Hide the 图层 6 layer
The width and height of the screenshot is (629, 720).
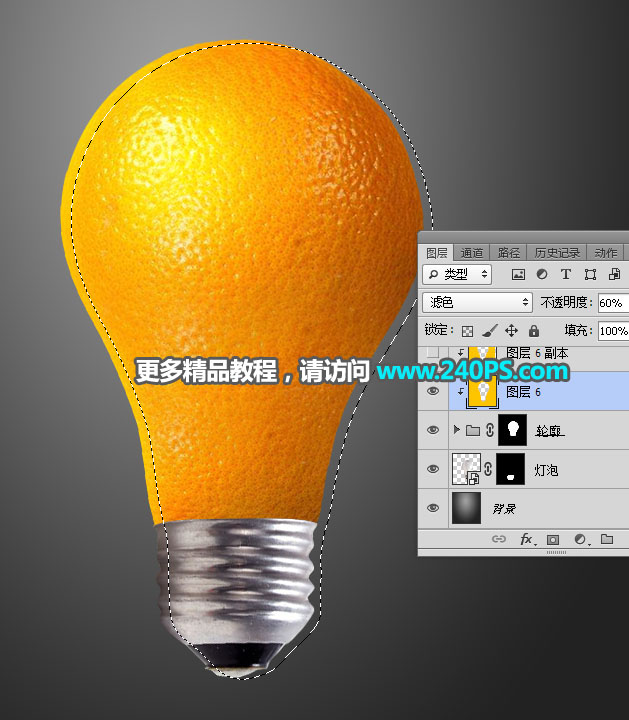(432, 391)
